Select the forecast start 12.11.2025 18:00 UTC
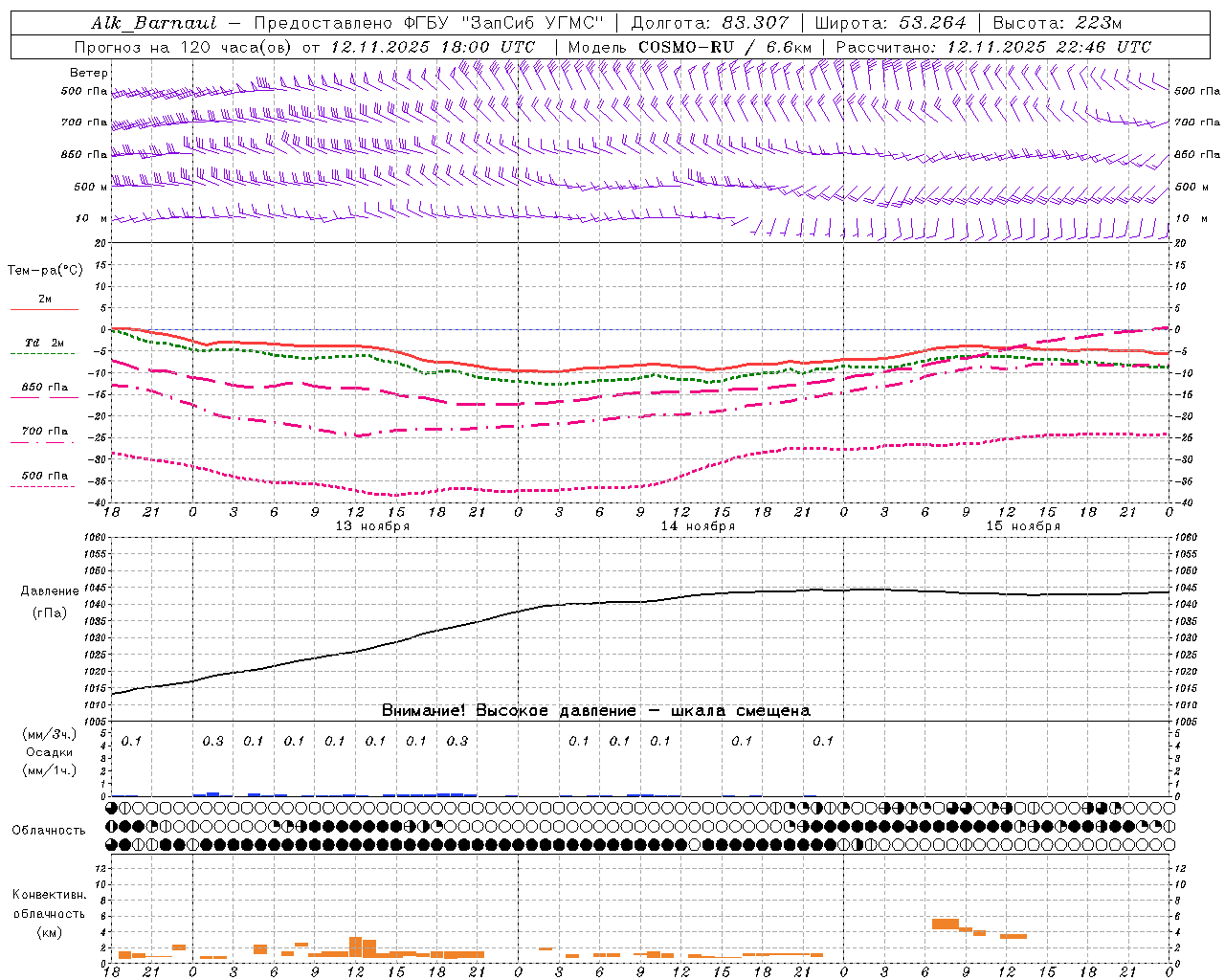1225x980 pixels. 433,47
